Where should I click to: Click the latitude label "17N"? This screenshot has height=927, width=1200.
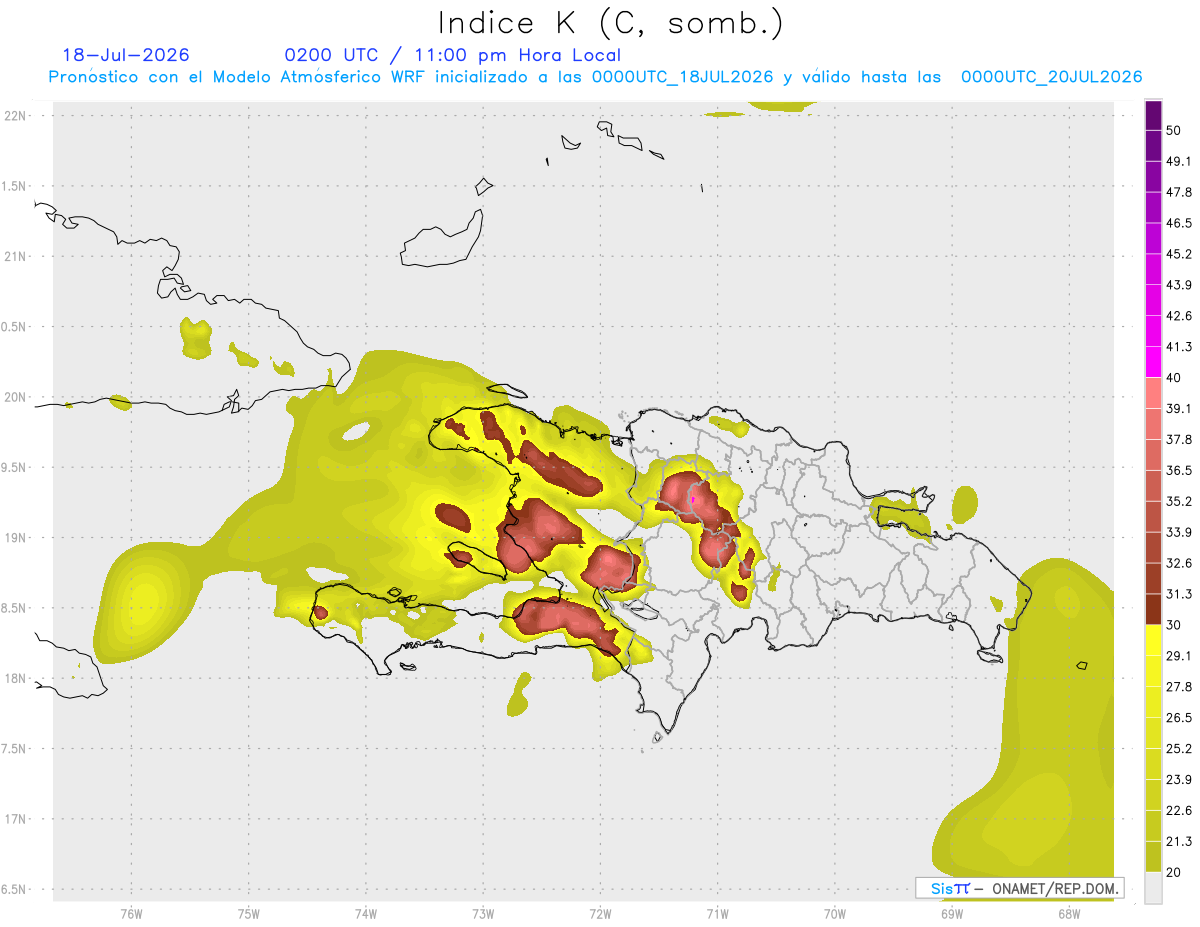(x=16, y=819)
